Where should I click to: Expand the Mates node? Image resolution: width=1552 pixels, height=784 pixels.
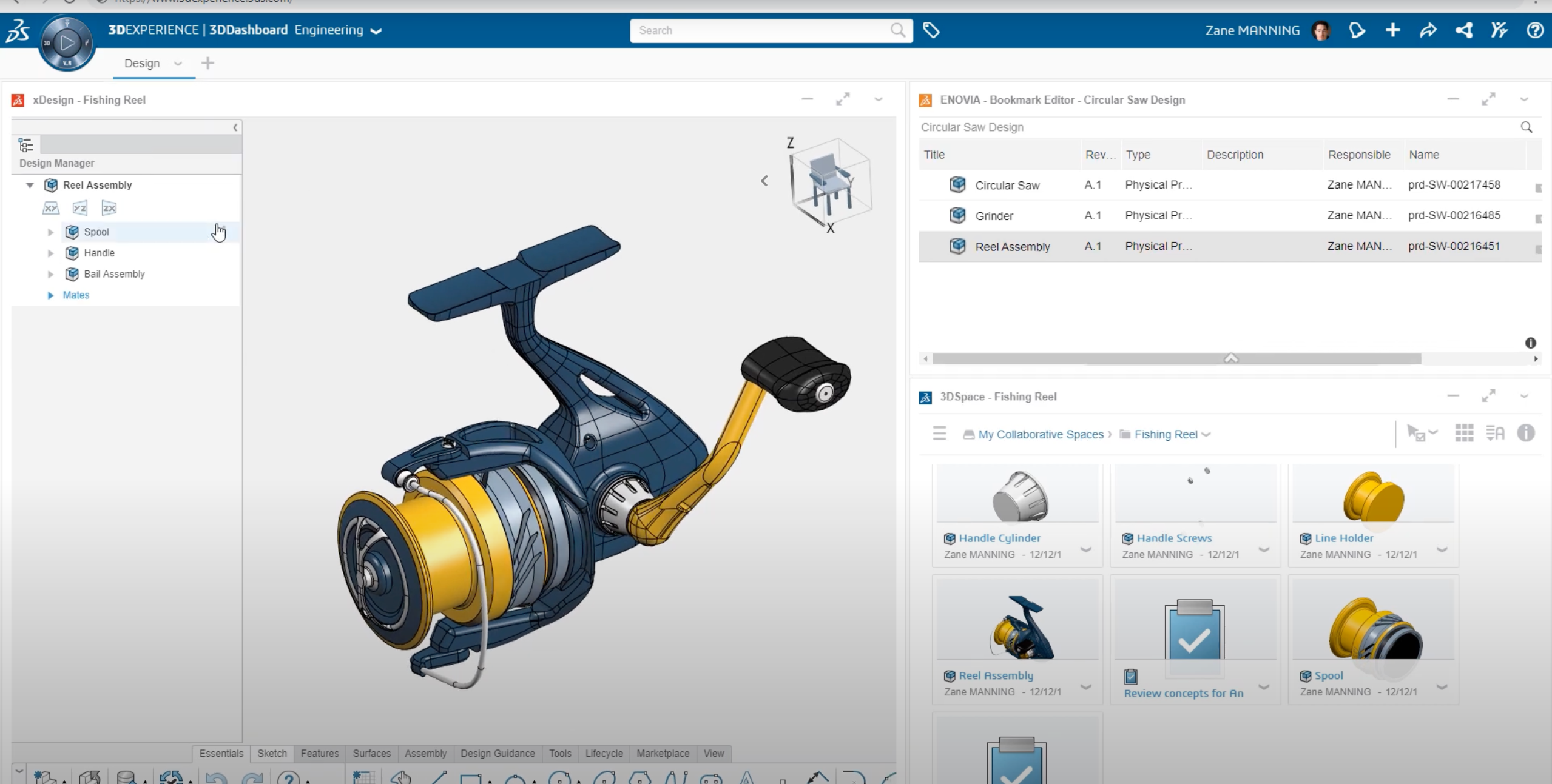[51, 295]
